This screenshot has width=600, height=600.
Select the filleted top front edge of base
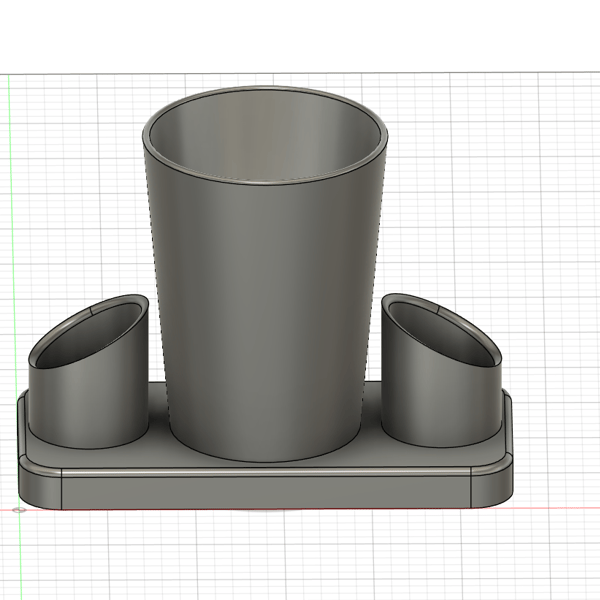(x=266, y=472)
